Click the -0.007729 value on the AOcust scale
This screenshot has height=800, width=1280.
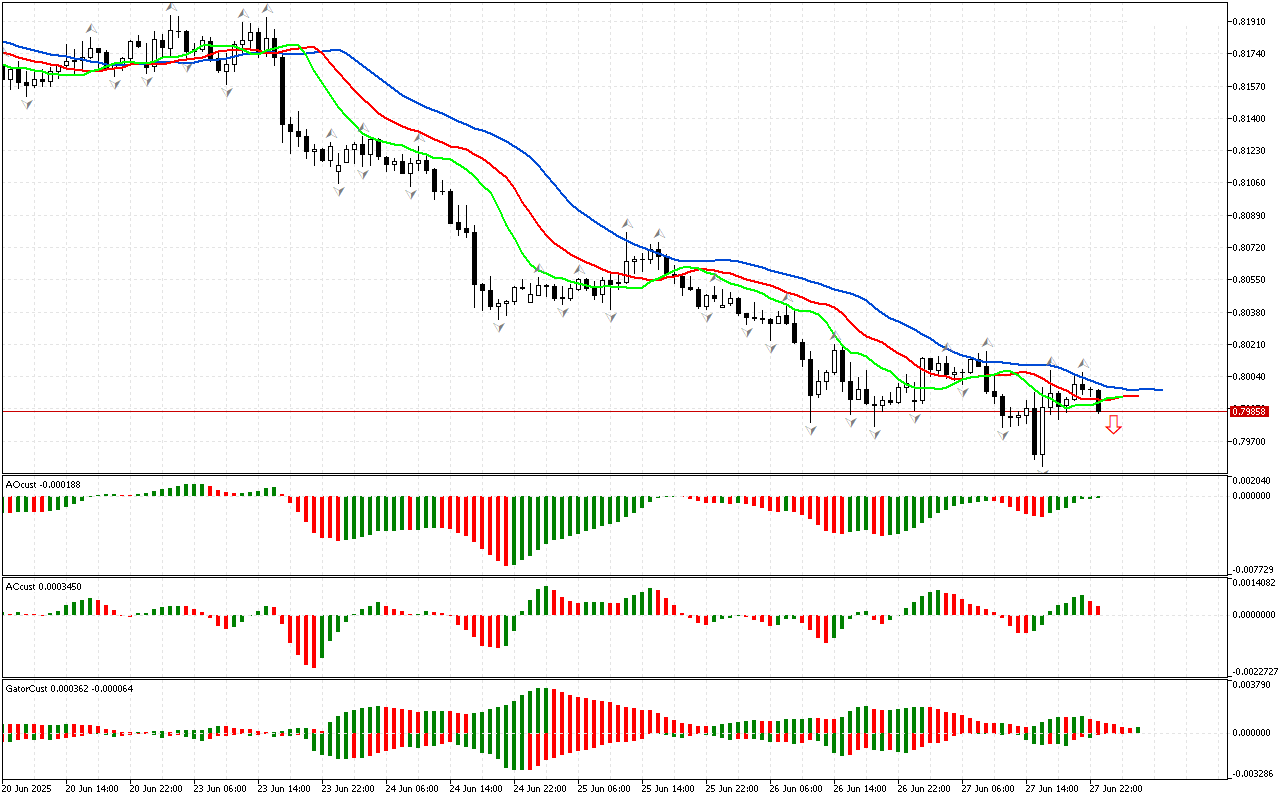coord(1253,568)
